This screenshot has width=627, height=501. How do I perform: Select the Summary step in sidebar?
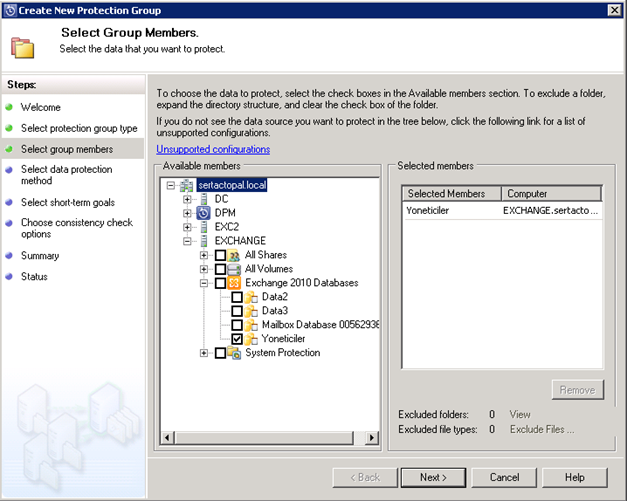click(x=42, y=255)
